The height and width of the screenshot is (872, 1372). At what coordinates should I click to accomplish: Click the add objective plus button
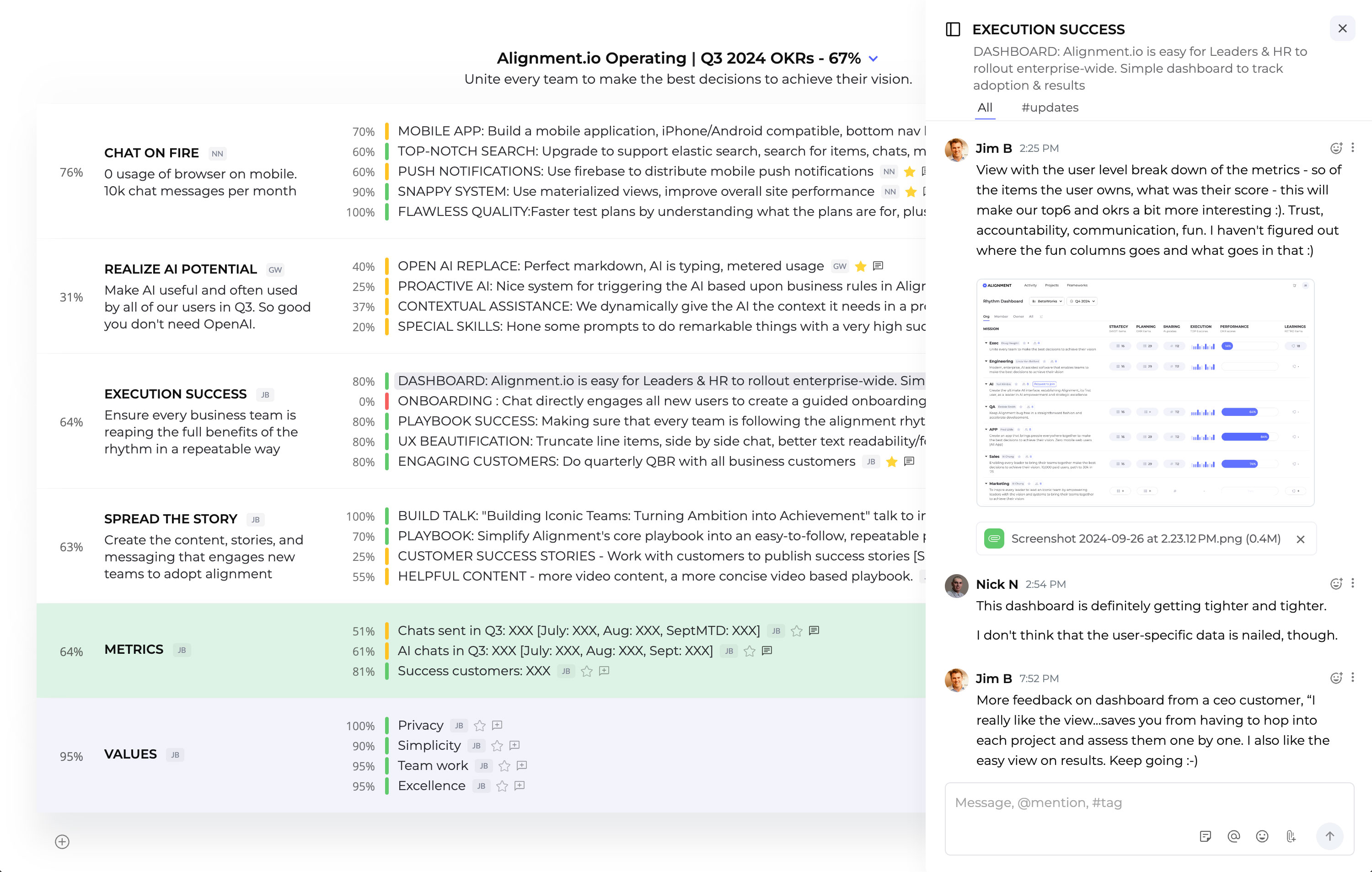(x=62, y=842)
